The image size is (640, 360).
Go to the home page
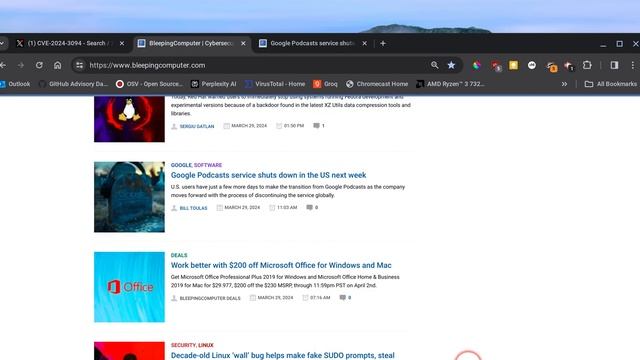tap(58, 65)
